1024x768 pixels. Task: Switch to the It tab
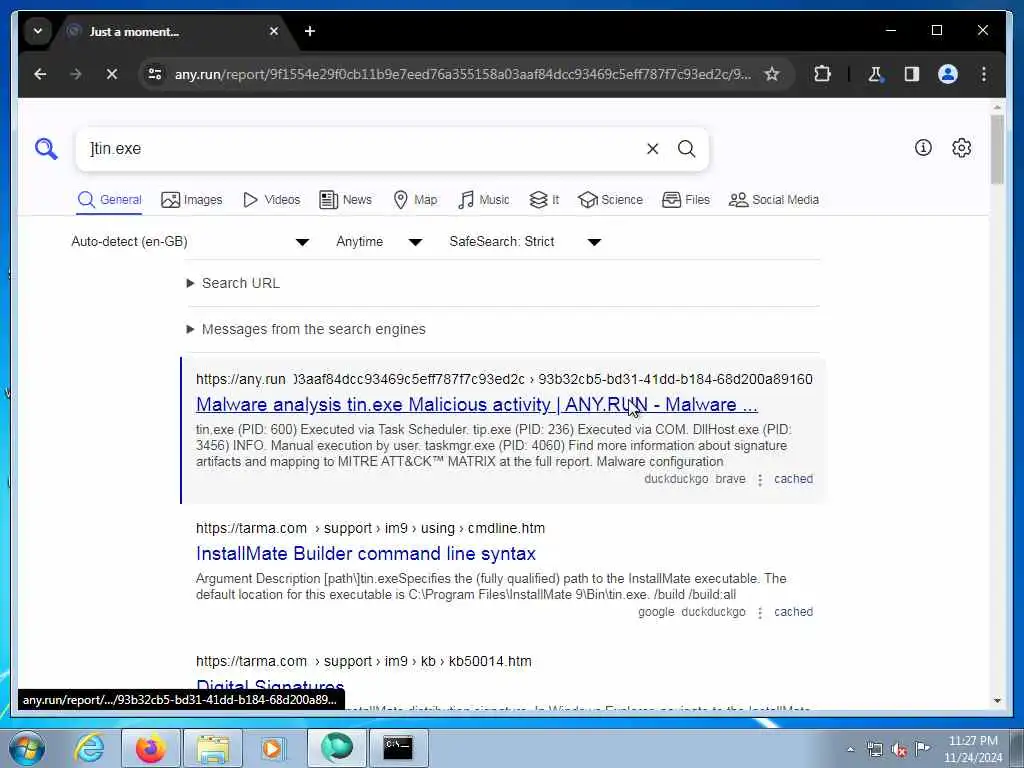coord(544,200)
